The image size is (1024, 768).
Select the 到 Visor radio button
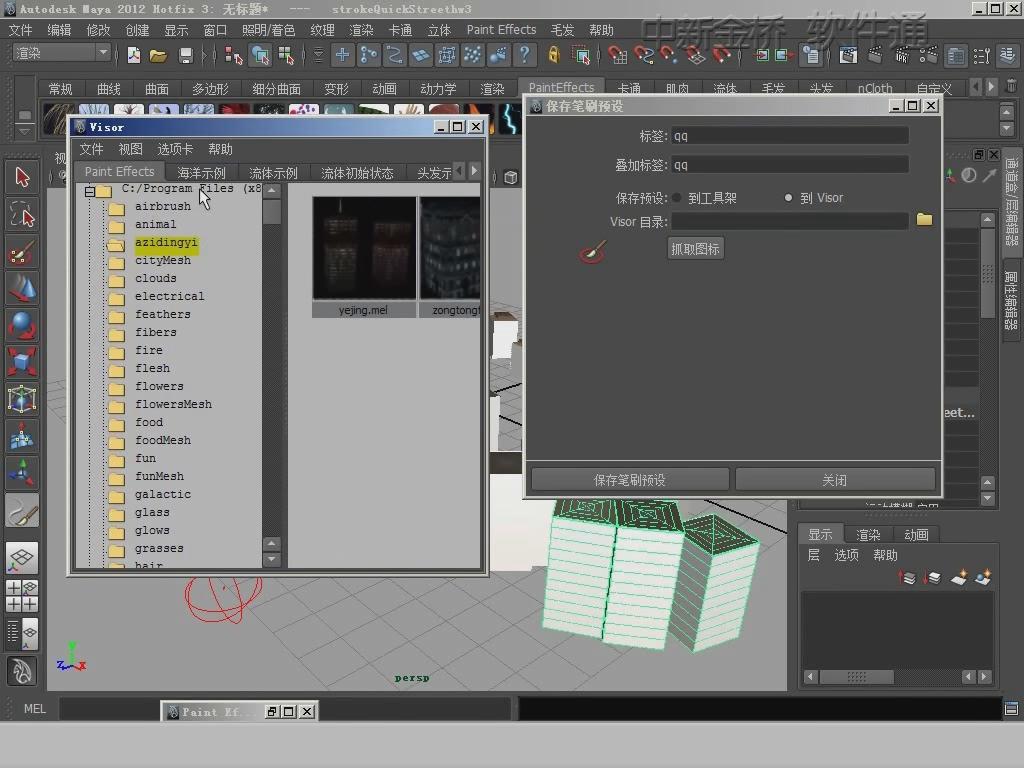click(788, 197)
